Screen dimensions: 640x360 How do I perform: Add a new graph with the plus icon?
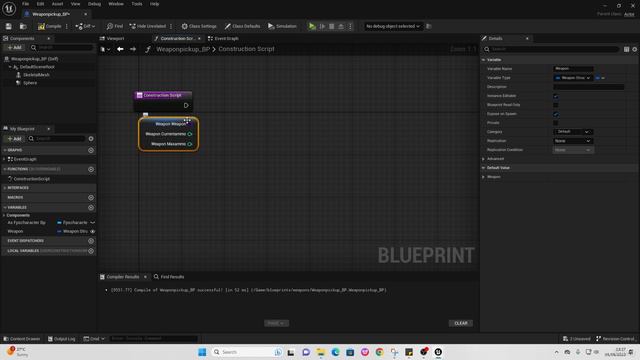click(91, 150)
